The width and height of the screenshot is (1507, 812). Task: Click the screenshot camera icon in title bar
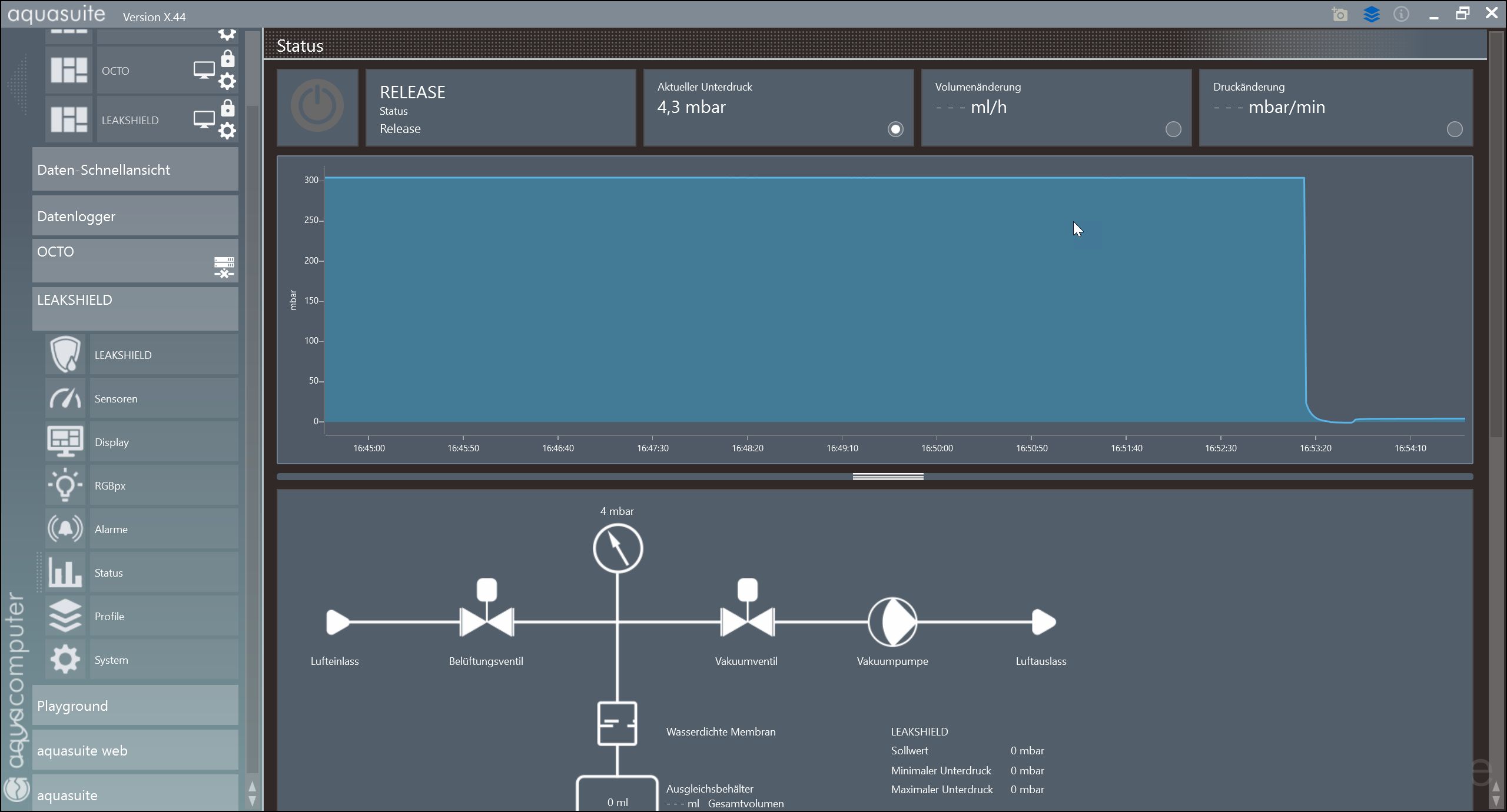coord(1339,14)
